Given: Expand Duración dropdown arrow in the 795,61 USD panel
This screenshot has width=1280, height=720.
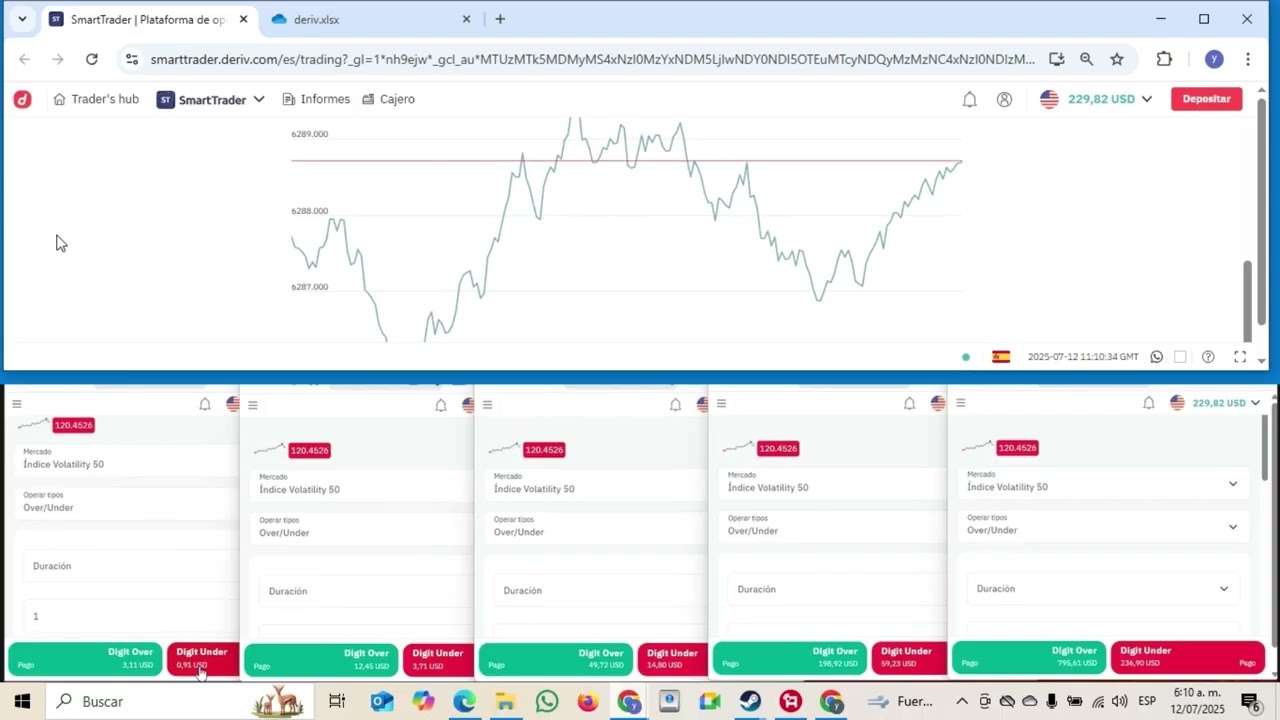Looking at the screenshot, I should point(1224,589).
